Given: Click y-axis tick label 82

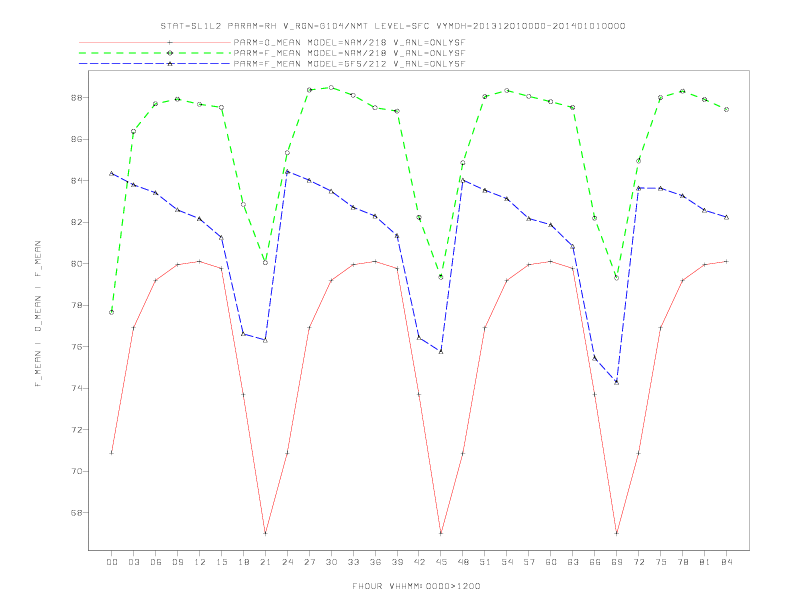Looking at the screenshot, I should point(76,222).
